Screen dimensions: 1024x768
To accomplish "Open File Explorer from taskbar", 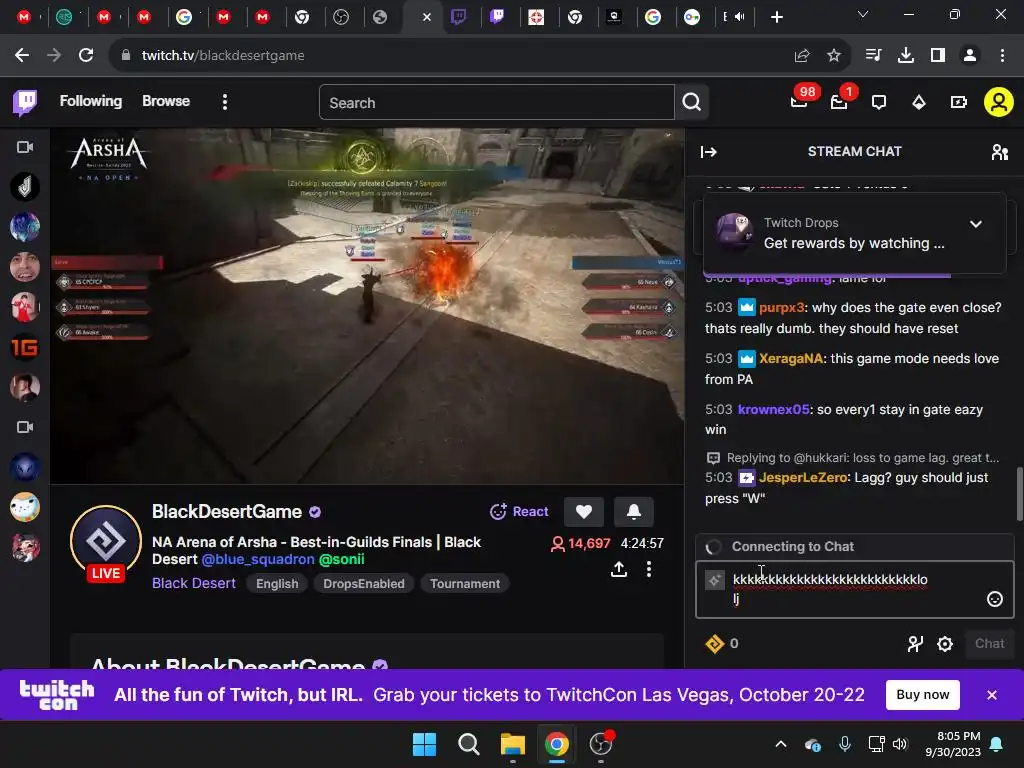I will (x=513, y=744).
